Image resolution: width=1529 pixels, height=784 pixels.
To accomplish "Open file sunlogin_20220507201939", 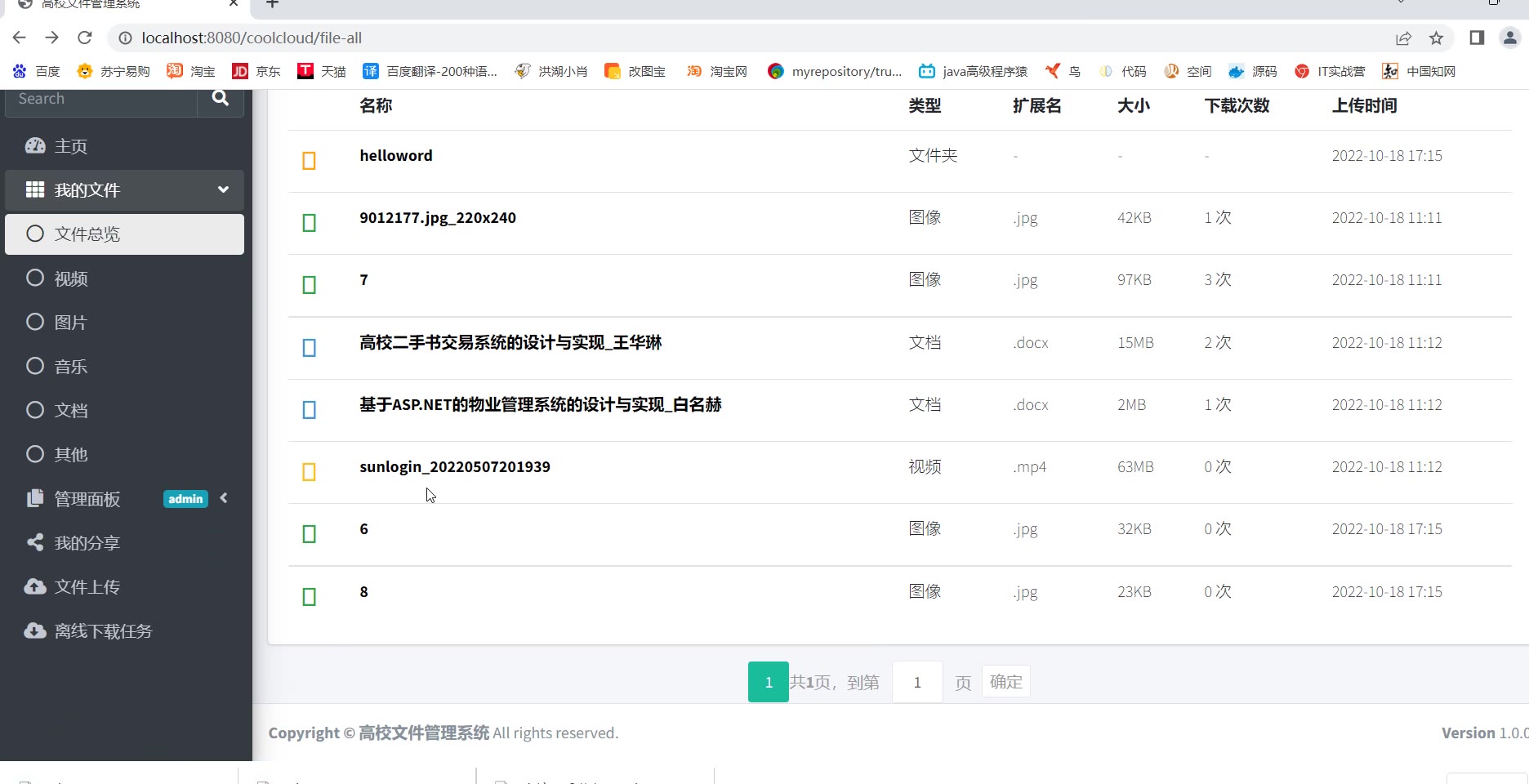I will pyautogui.click(x=455, y=467).
